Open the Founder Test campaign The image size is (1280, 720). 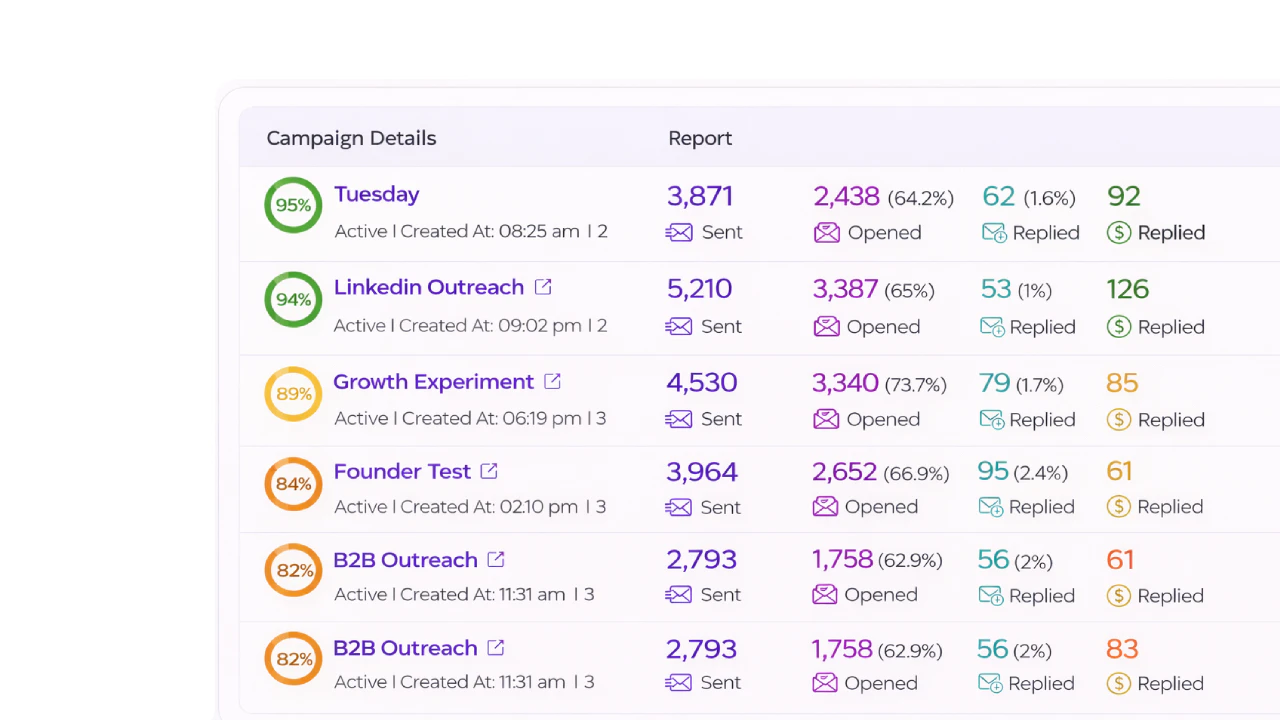point(402,471)
